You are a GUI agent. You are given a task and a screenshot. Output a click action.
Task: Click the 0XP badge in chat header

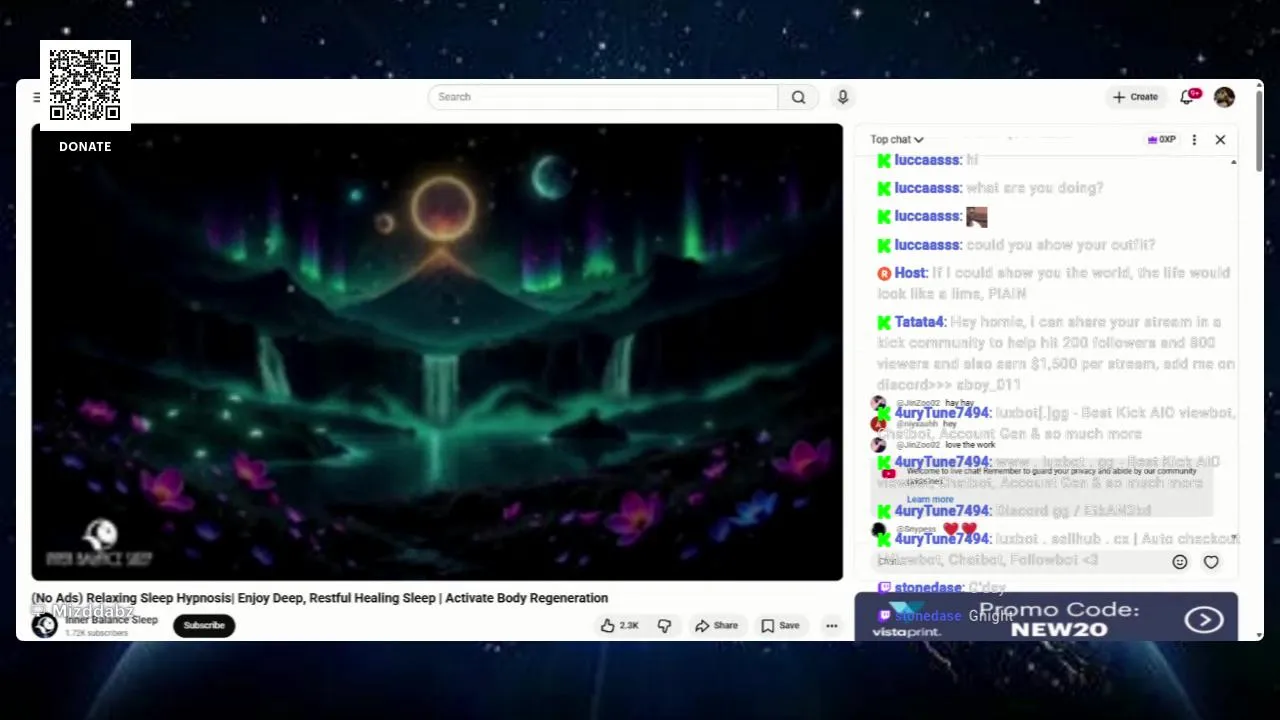point(1162,140)
